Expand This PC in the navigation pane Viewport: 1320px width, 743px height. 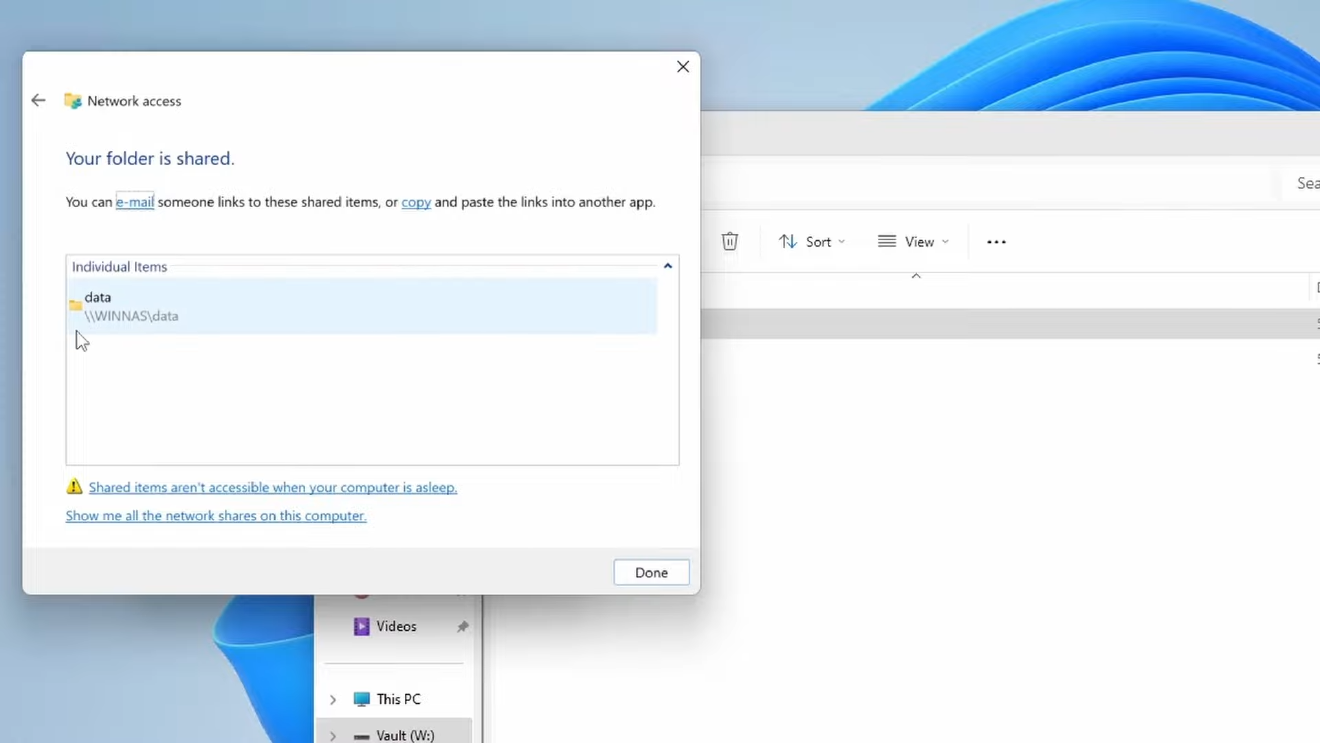(x=333, y=698)
